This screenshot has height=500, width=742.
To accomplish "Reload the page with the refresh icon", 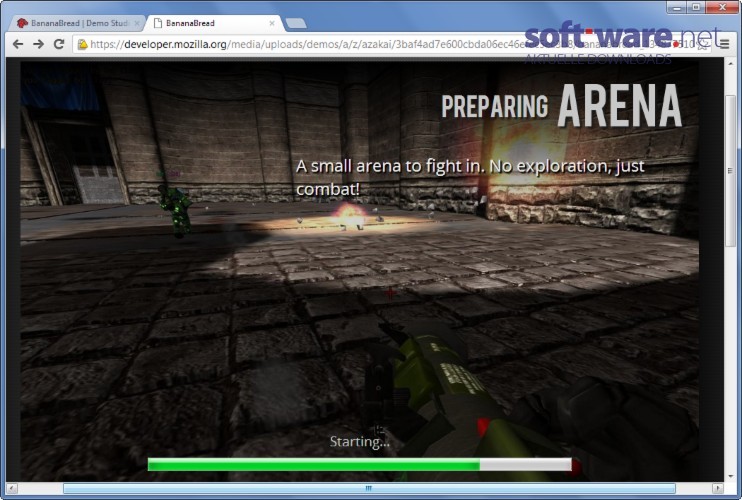I will (x=59, y=44).
